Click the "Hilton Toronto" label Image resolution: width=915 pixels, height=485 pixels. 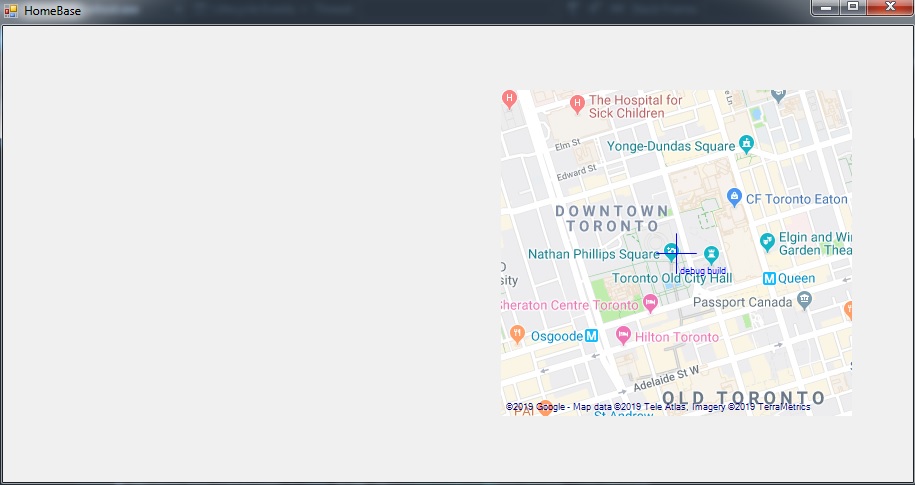(676, 337)
